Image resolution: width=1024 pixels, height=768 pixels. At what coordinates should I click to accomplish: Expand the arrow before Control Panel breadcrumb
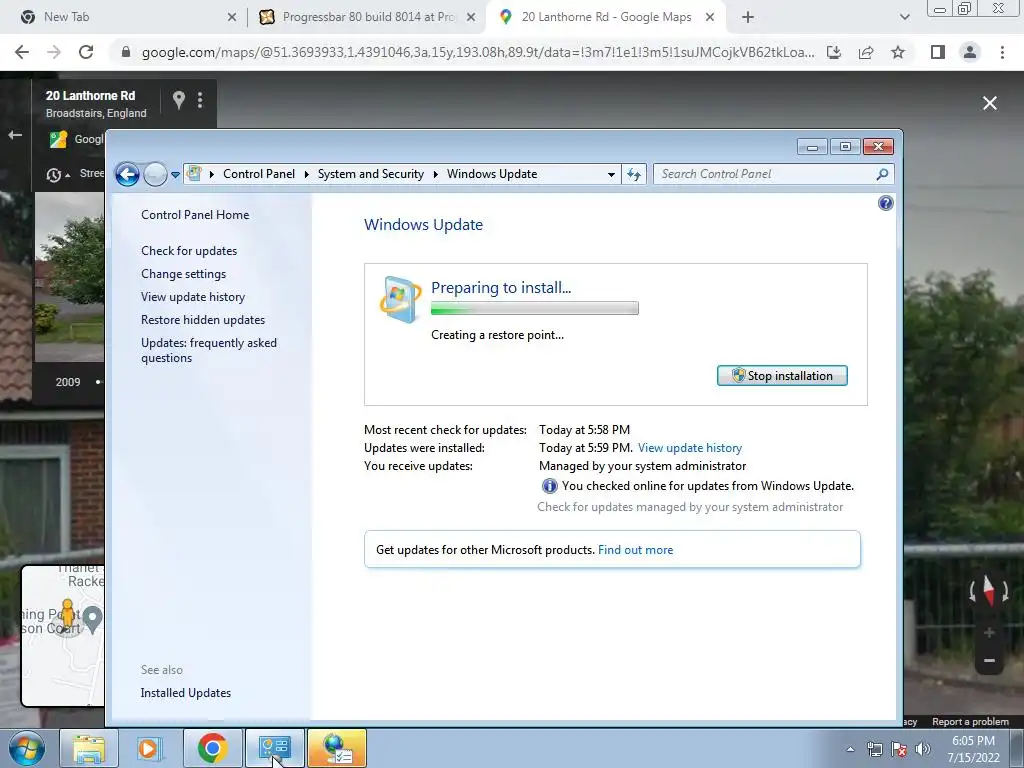[x=212, y=174]
